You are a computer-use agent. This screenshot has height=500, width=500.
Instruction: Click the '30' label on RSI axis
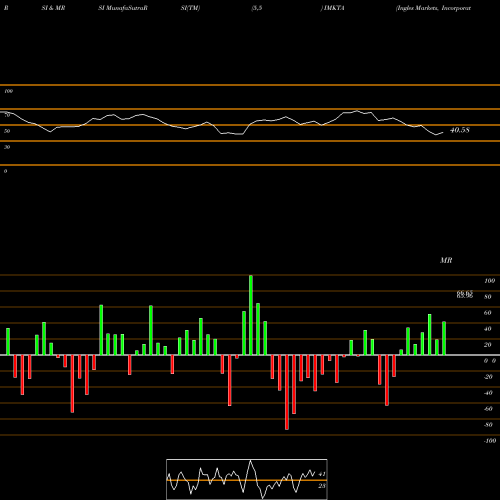tap(7, 147)
